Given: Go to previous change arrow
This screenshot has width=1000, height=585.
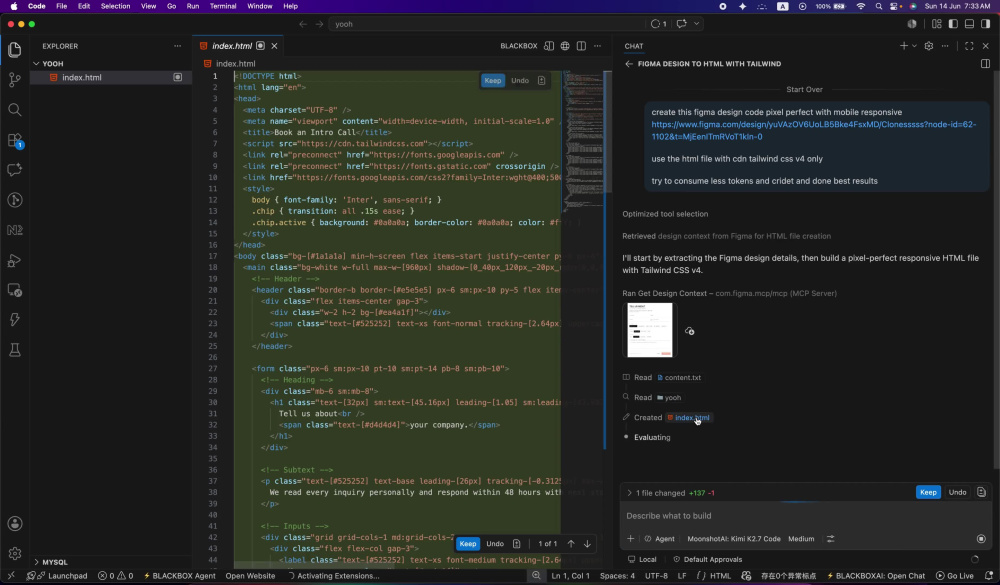Looking at the screenshot, I should click(x=571, y=544).
